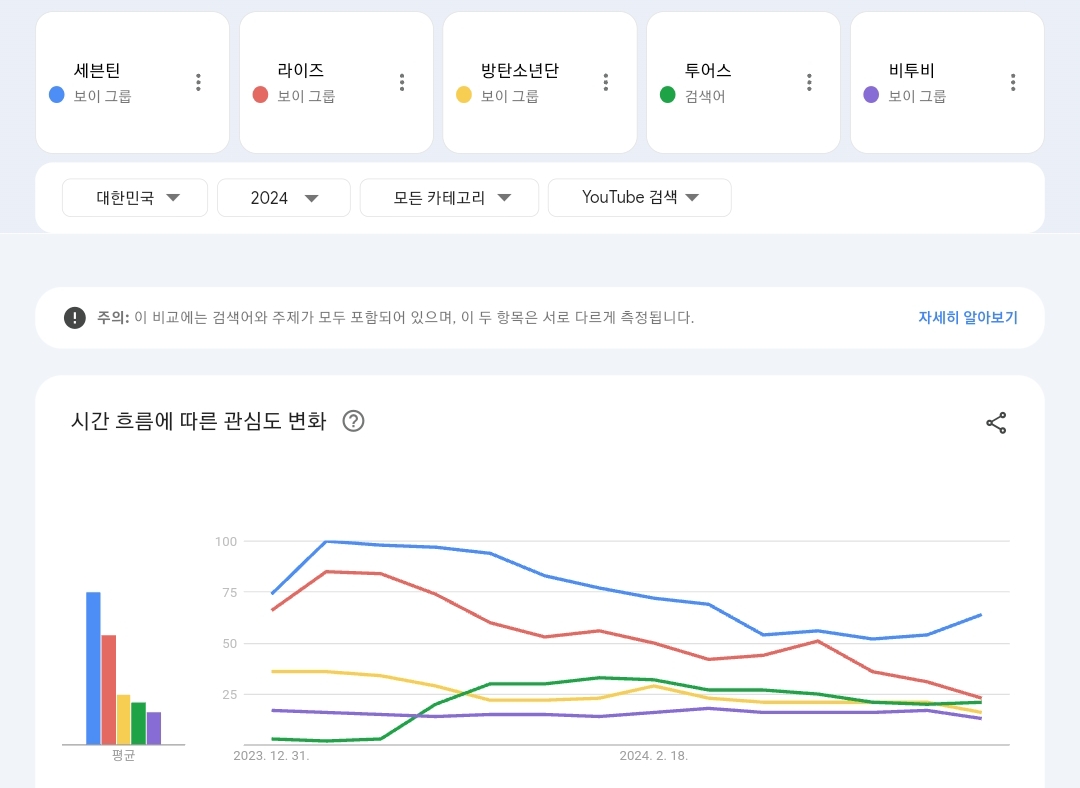Click the 자세히 알아보기 link

click(967, 318)
